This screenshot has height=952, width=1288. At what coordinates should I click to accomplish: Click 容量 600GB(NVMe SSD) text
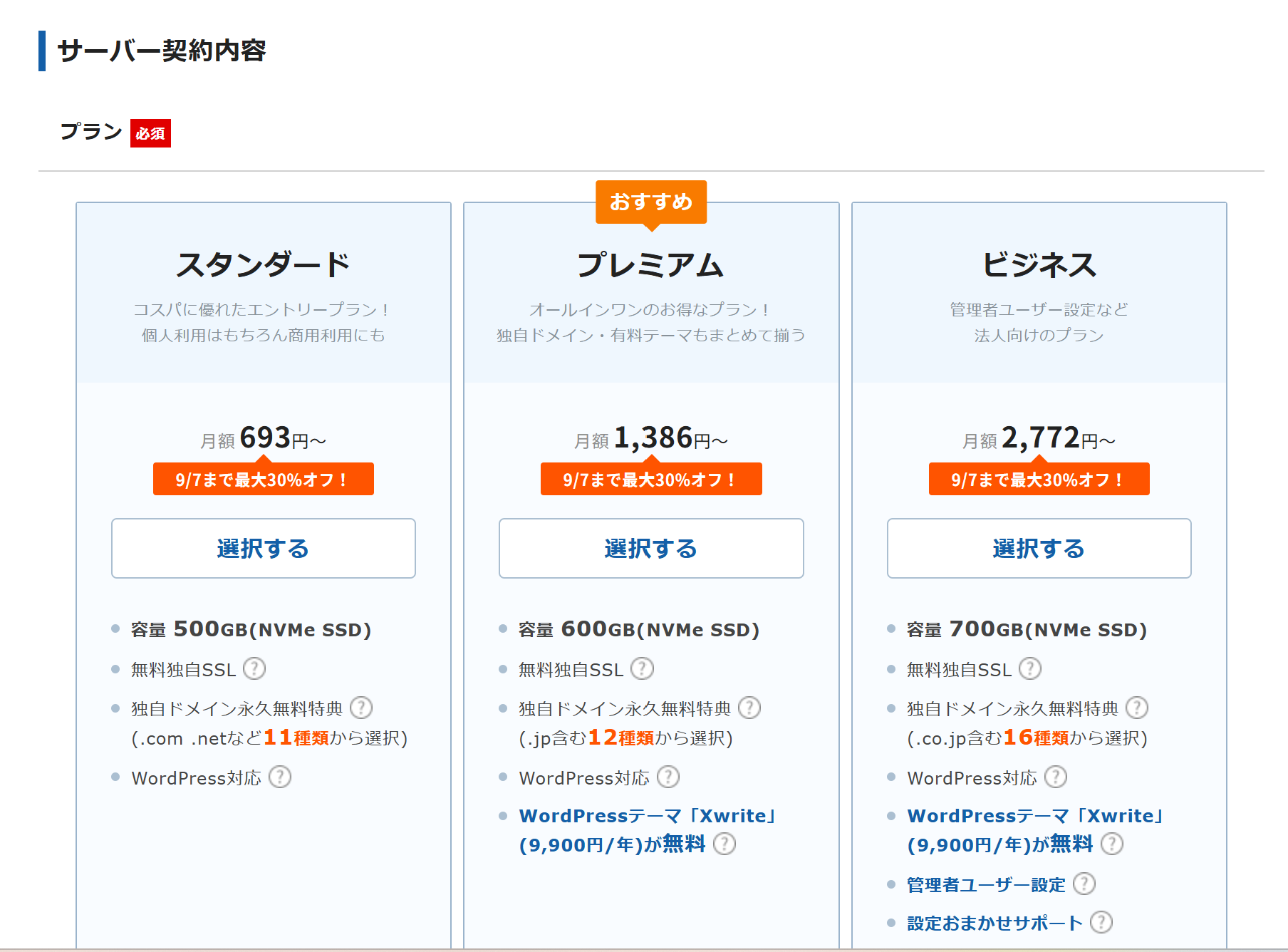(639, 629)
